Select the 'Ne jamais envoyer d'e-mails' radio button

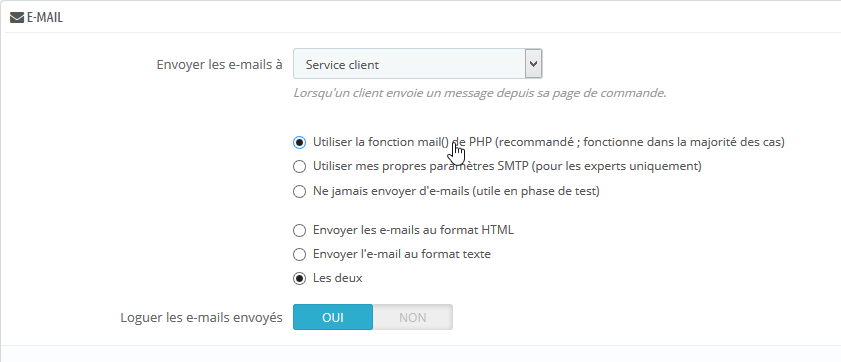click(299, 191)
